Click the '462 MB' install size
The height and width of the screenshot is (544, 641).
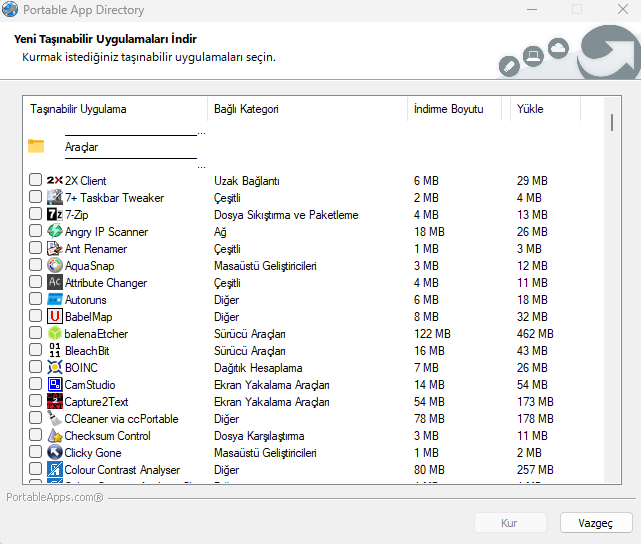coord(535,334)
